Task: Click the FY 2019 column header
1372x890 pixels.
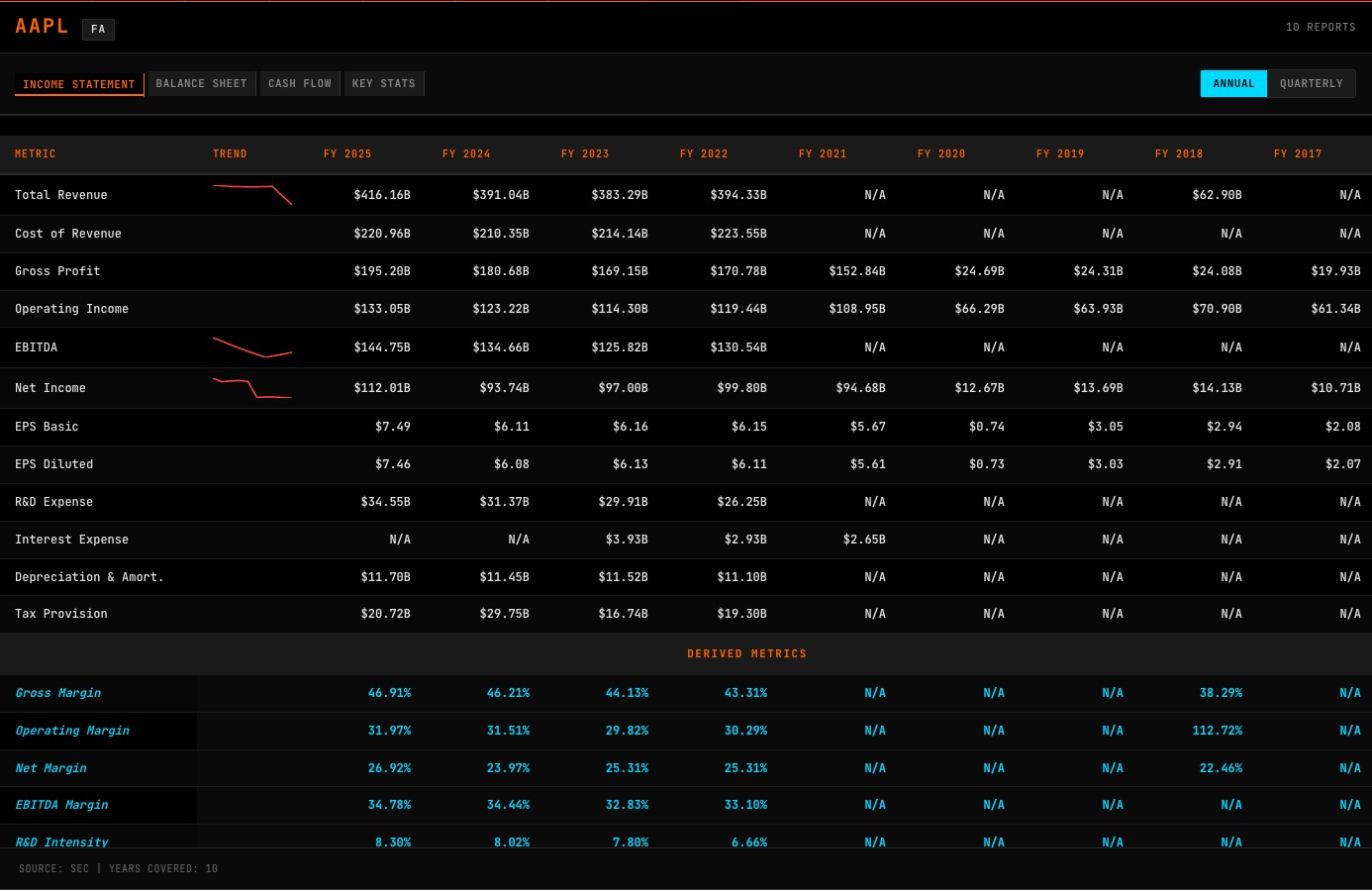Action: point(1060,154)
